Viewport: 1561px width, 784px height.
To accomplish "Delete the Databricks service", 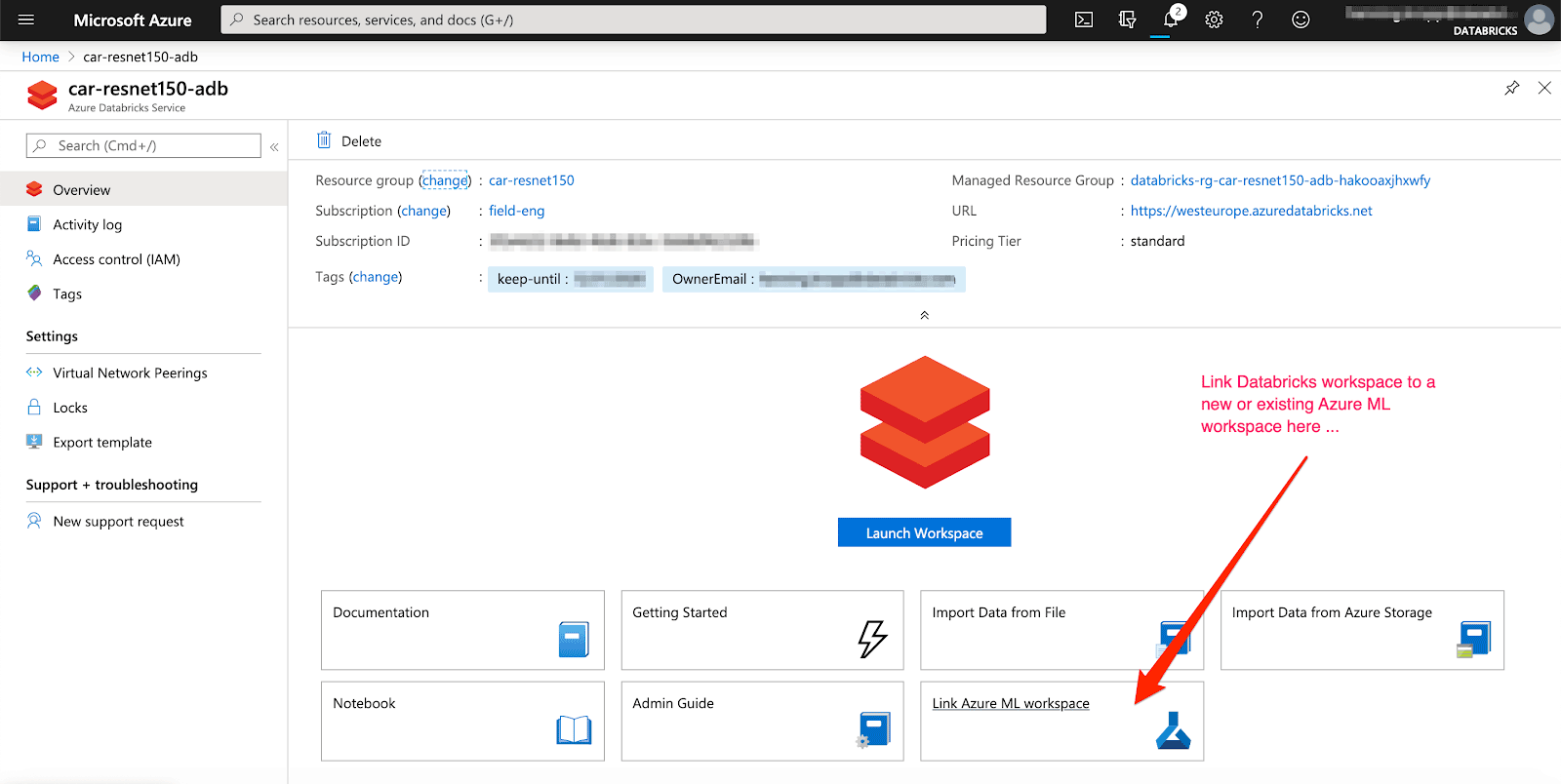I will tap(349, 141).
